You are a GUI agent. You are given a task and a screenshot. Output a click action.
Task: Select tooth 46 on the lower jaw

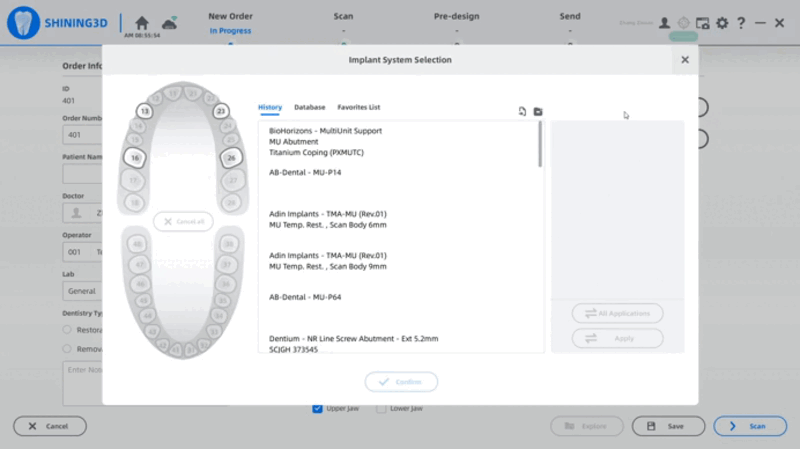pyautogui.click(x=140, y=284)
